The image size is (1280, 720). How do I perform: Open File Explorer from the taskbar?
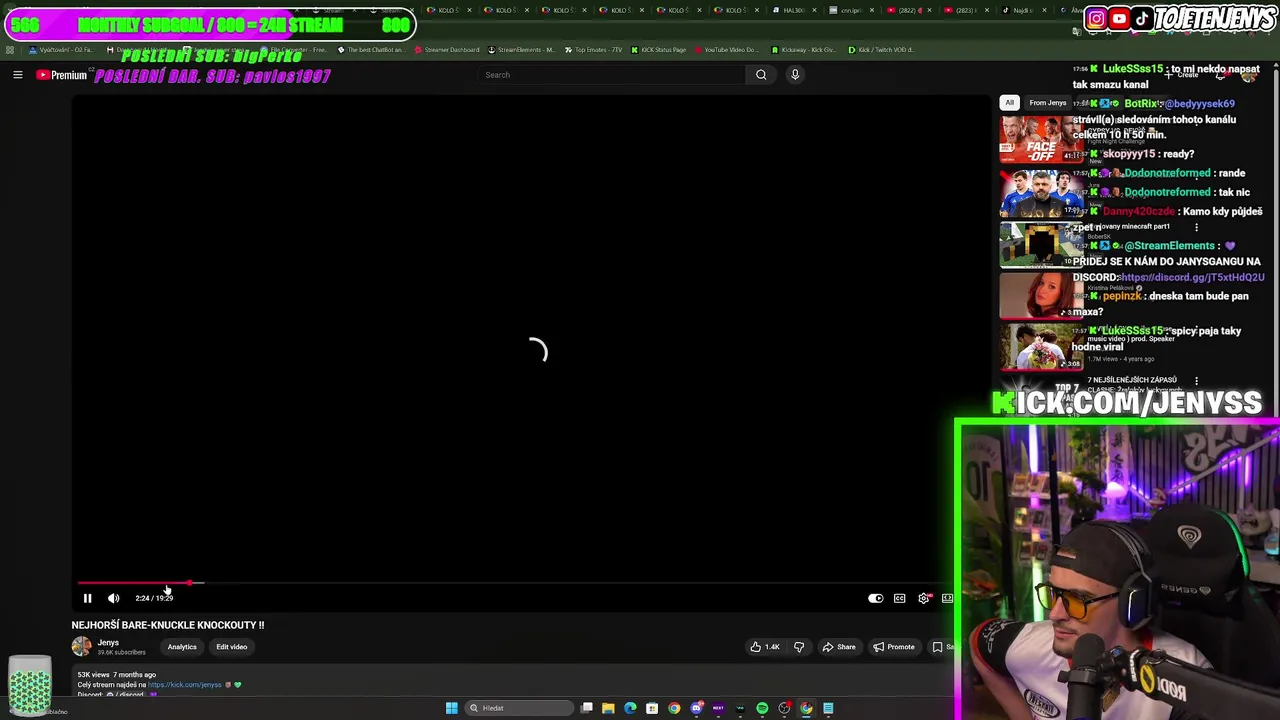607,708
